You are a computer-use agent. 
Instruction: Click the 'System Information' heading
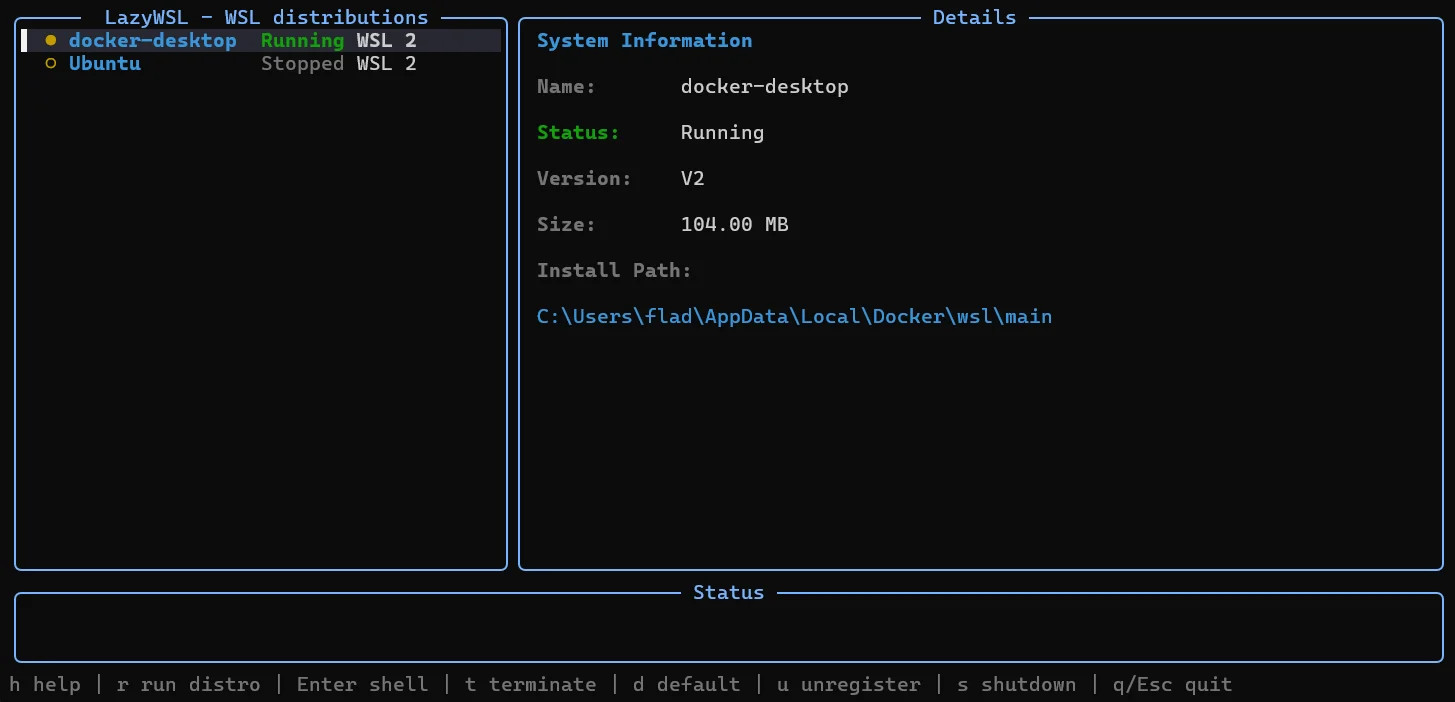645,41
